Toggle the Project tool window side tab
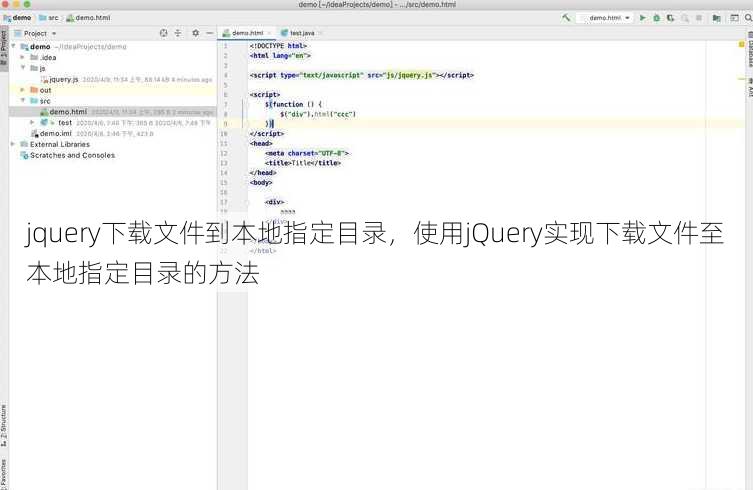 point(4,48)
